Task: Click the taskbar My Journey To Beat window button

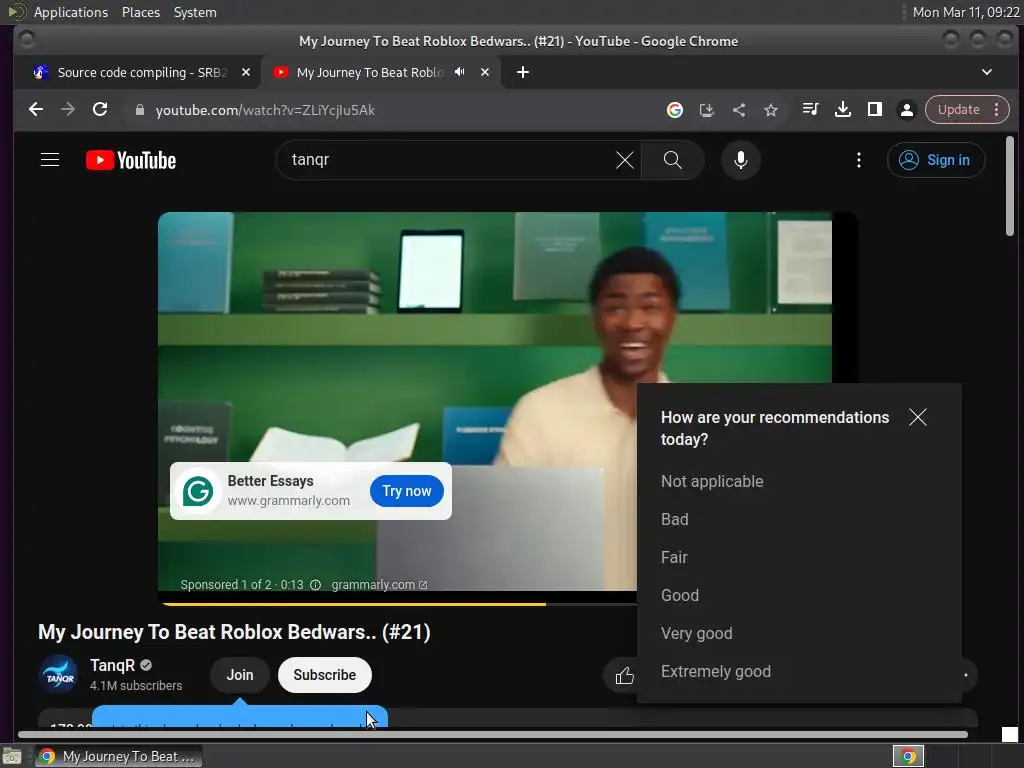Action: click(119, 756)
